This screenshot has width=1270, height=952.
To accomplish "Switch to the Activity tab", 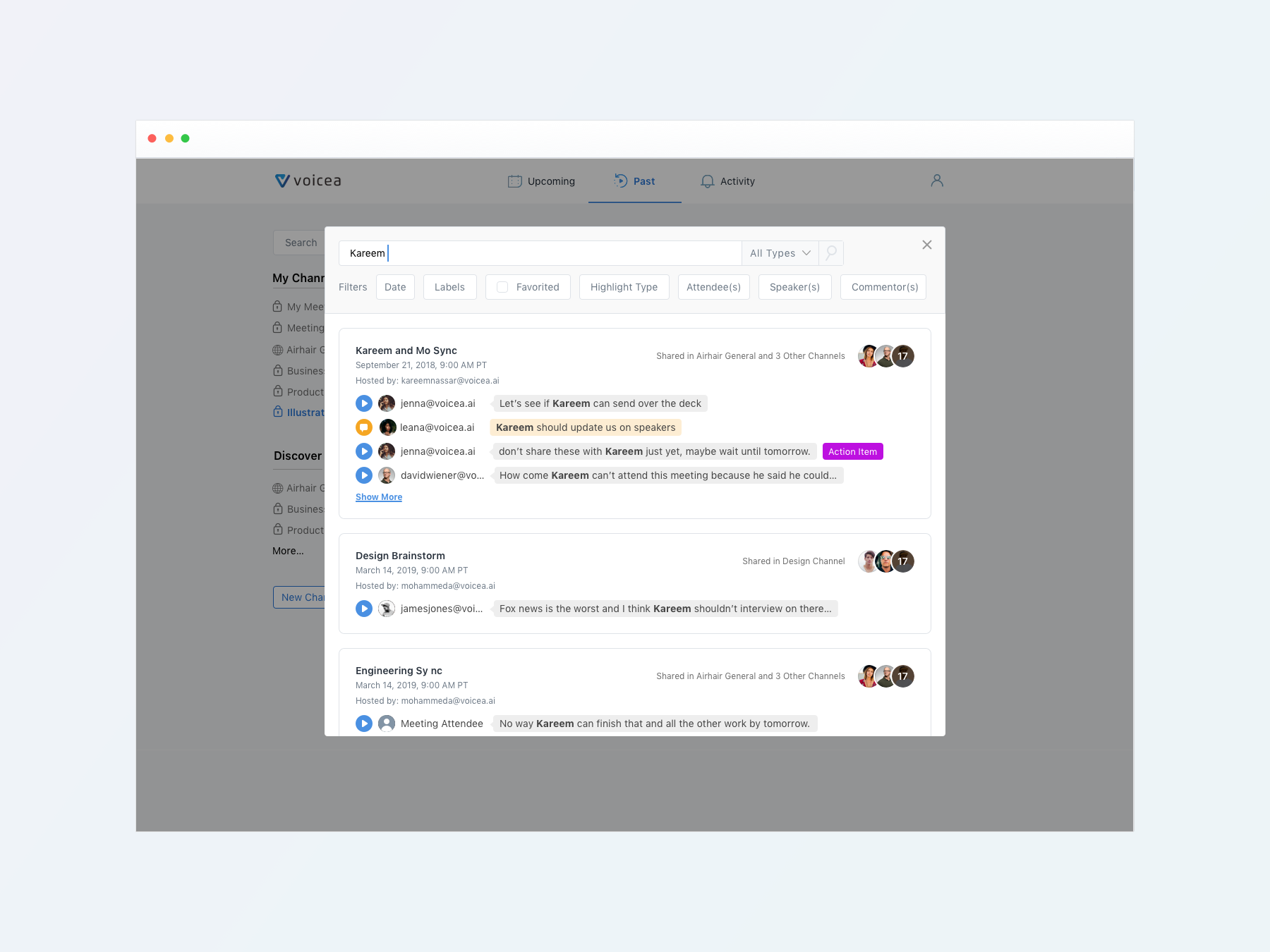I will 727,181.
